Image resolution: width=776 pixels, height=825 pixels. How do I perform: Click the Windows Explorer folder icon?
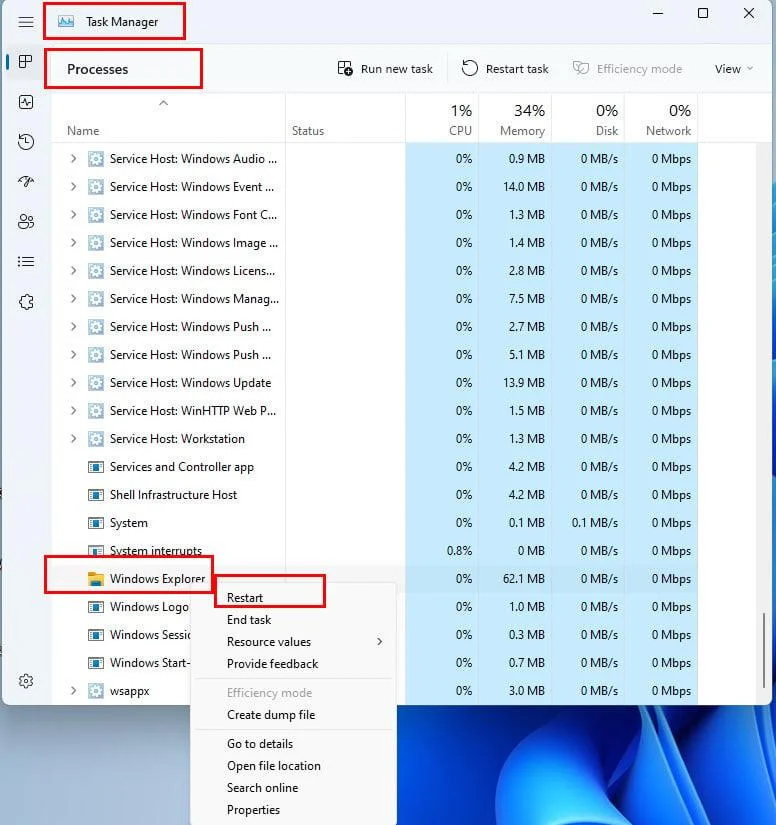(x=96, y=579)
